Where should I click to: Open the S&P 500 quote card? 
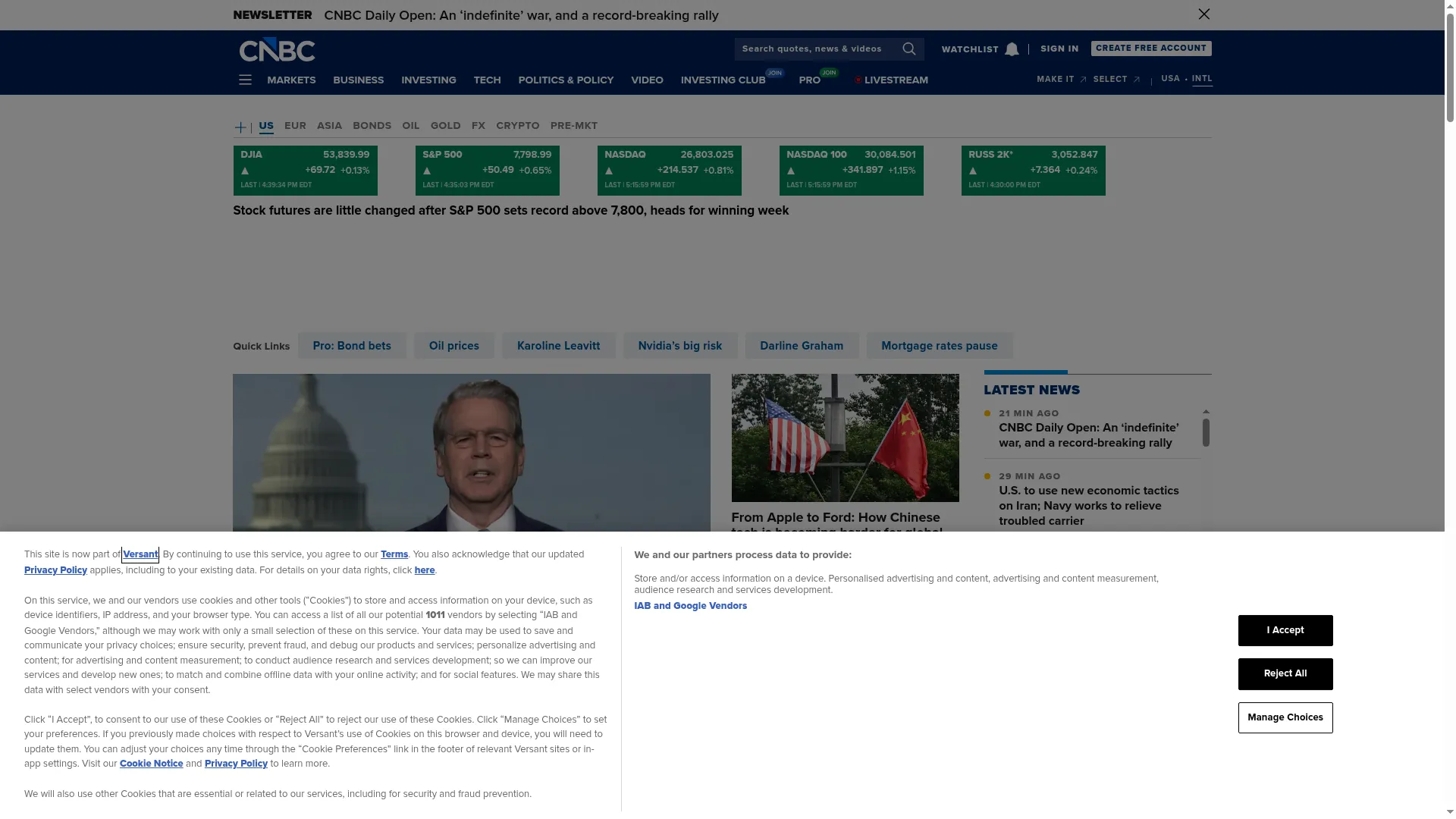[x=487, y=171]
